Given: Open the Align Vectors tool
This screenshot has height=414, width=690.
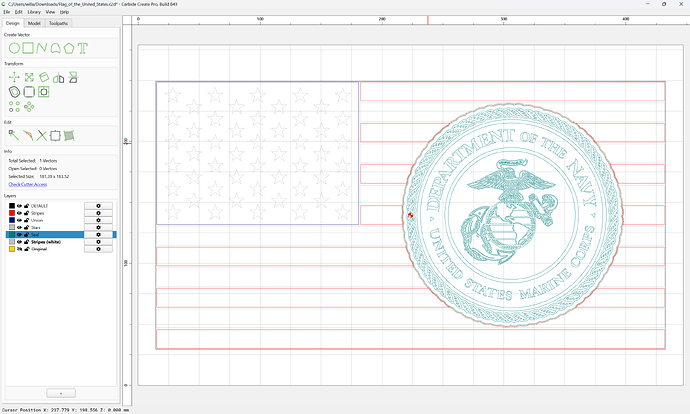Looking at the screenshot, I should [44, 92].
